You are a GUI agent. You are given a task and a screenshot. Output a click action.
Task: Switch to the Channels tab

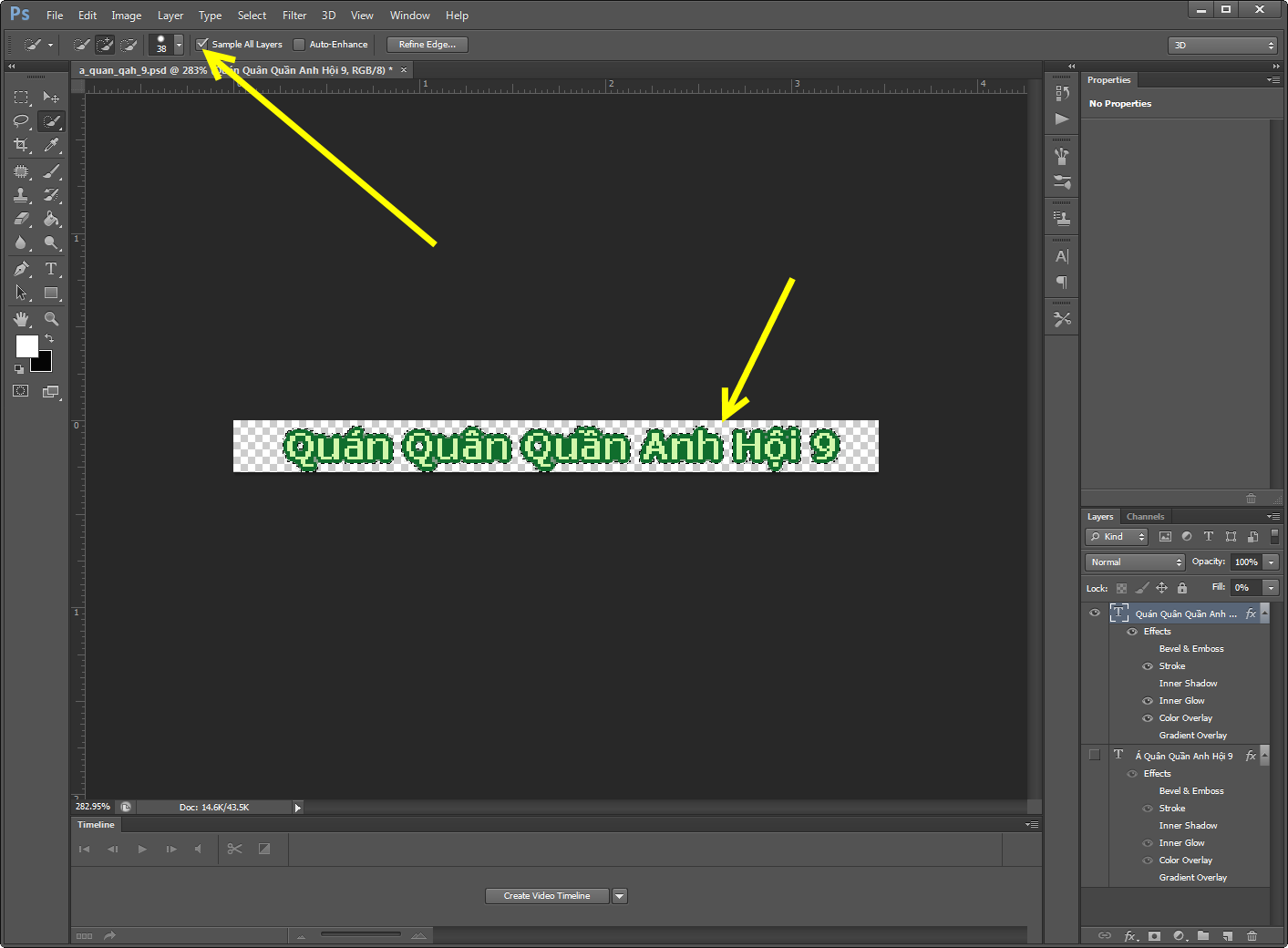[1145, 516]
